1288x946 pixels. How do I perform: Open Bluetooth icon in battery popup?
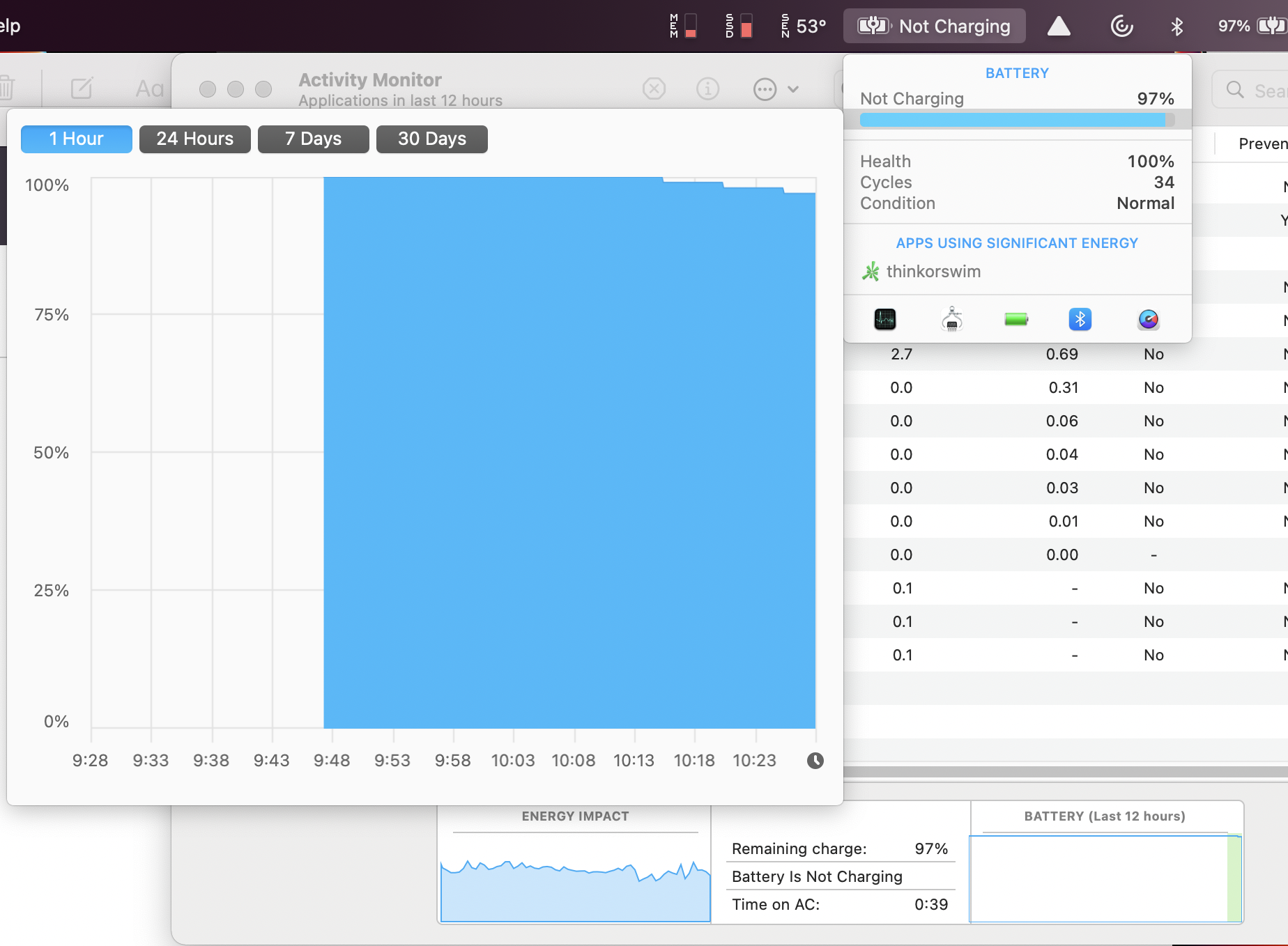click(x=1080, y=320)
